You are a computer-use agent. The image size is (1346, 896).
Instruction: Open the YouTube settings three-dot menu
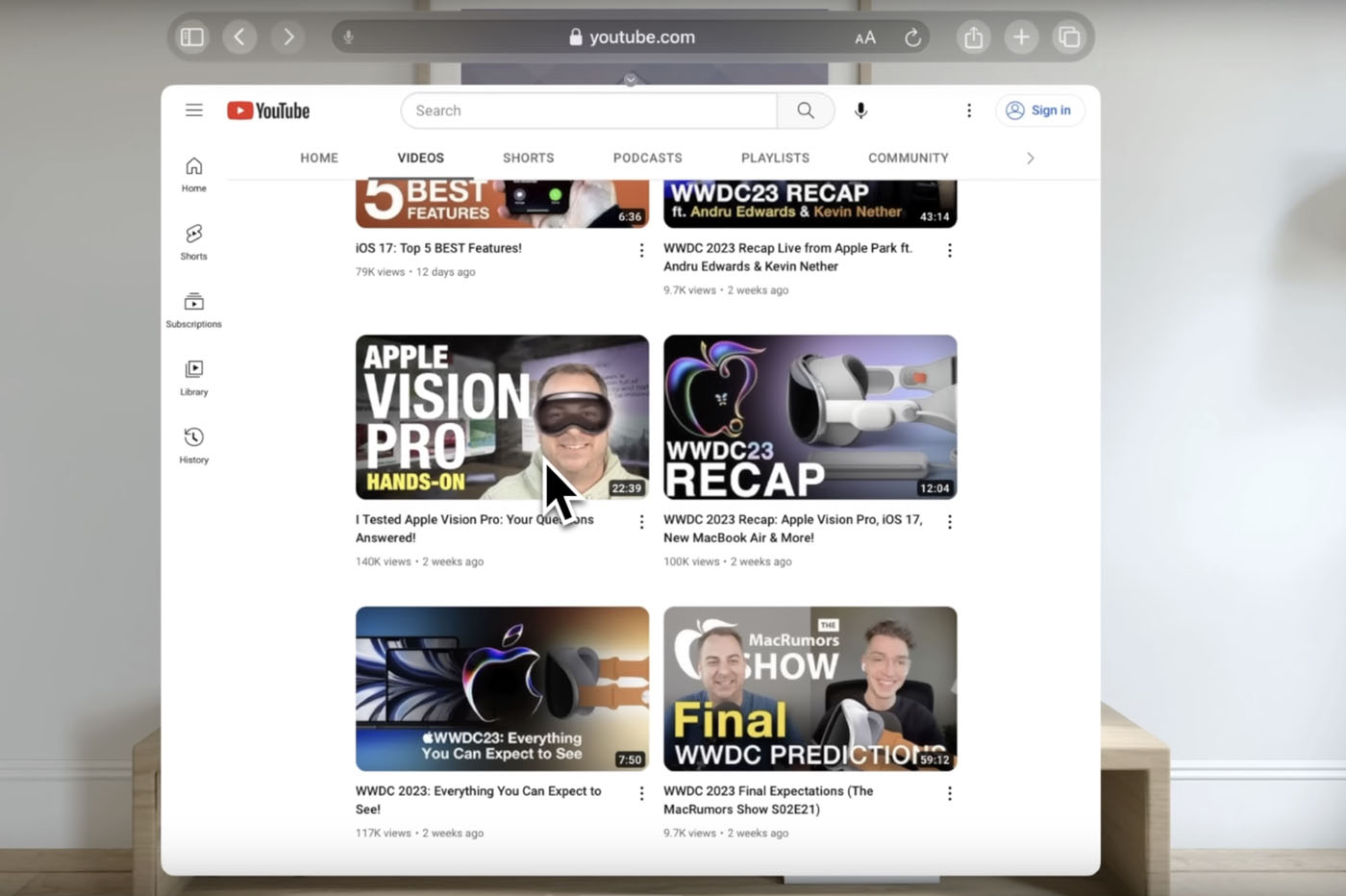pos(969,111)
